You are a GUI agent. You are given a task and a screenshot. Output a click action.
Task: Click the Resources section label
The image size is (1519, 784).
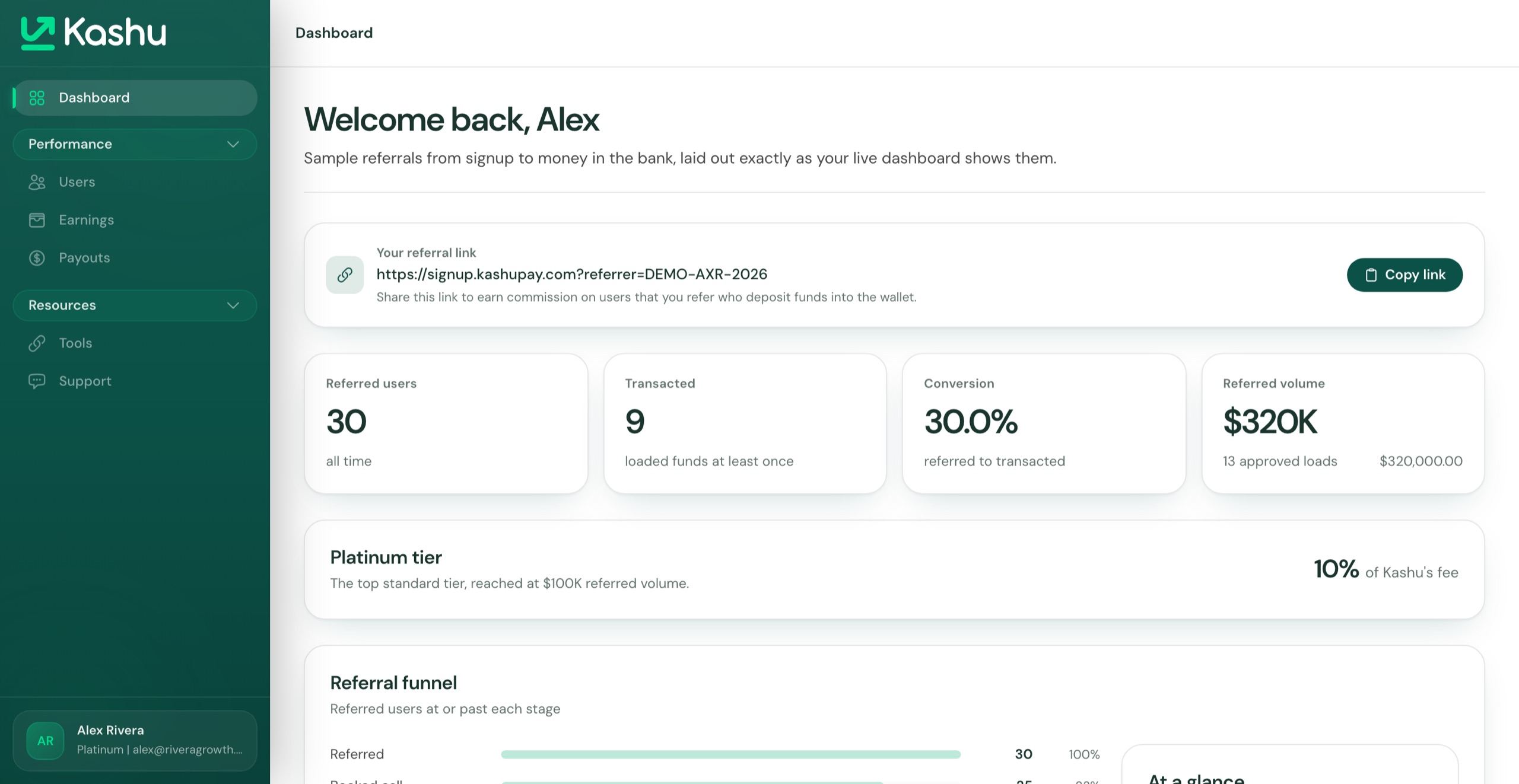pyautogui.click(x=62, y=305)
